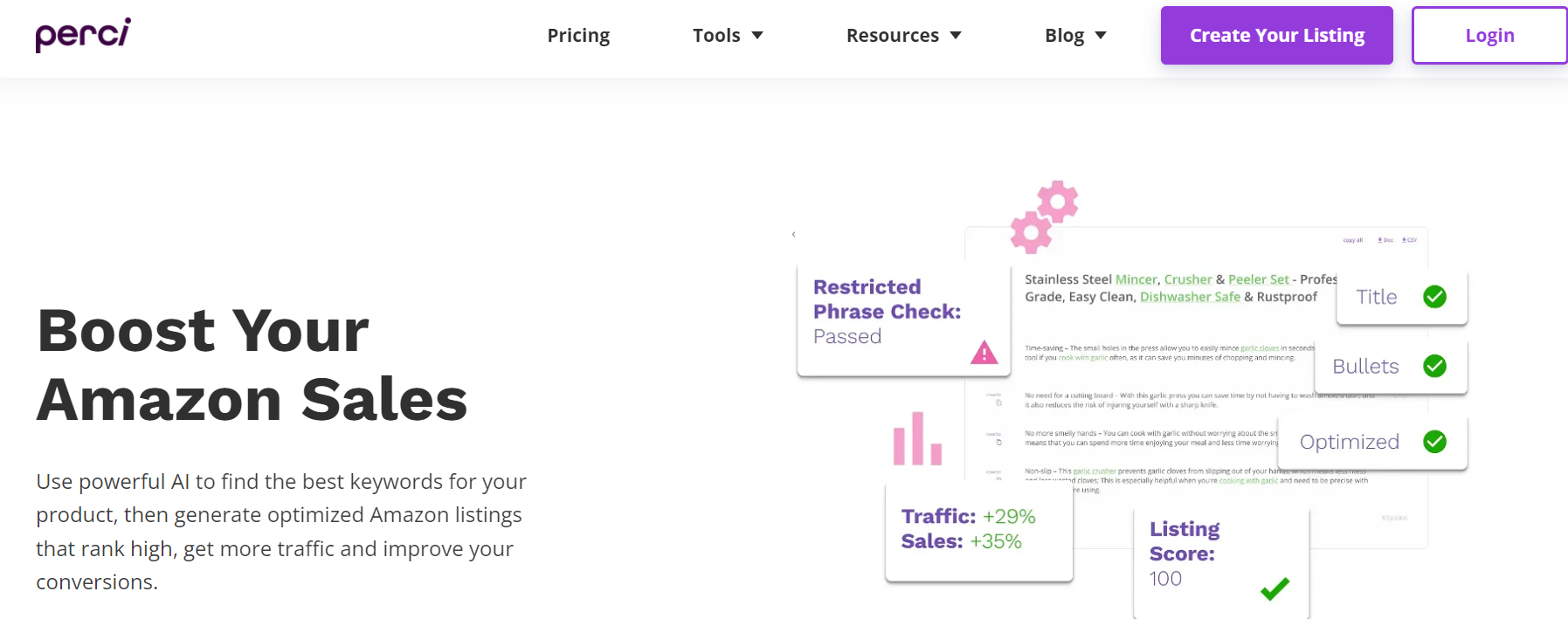Click the green checkmark beside Title
The image size is (1568, 619).
(x=1434, y=297)
